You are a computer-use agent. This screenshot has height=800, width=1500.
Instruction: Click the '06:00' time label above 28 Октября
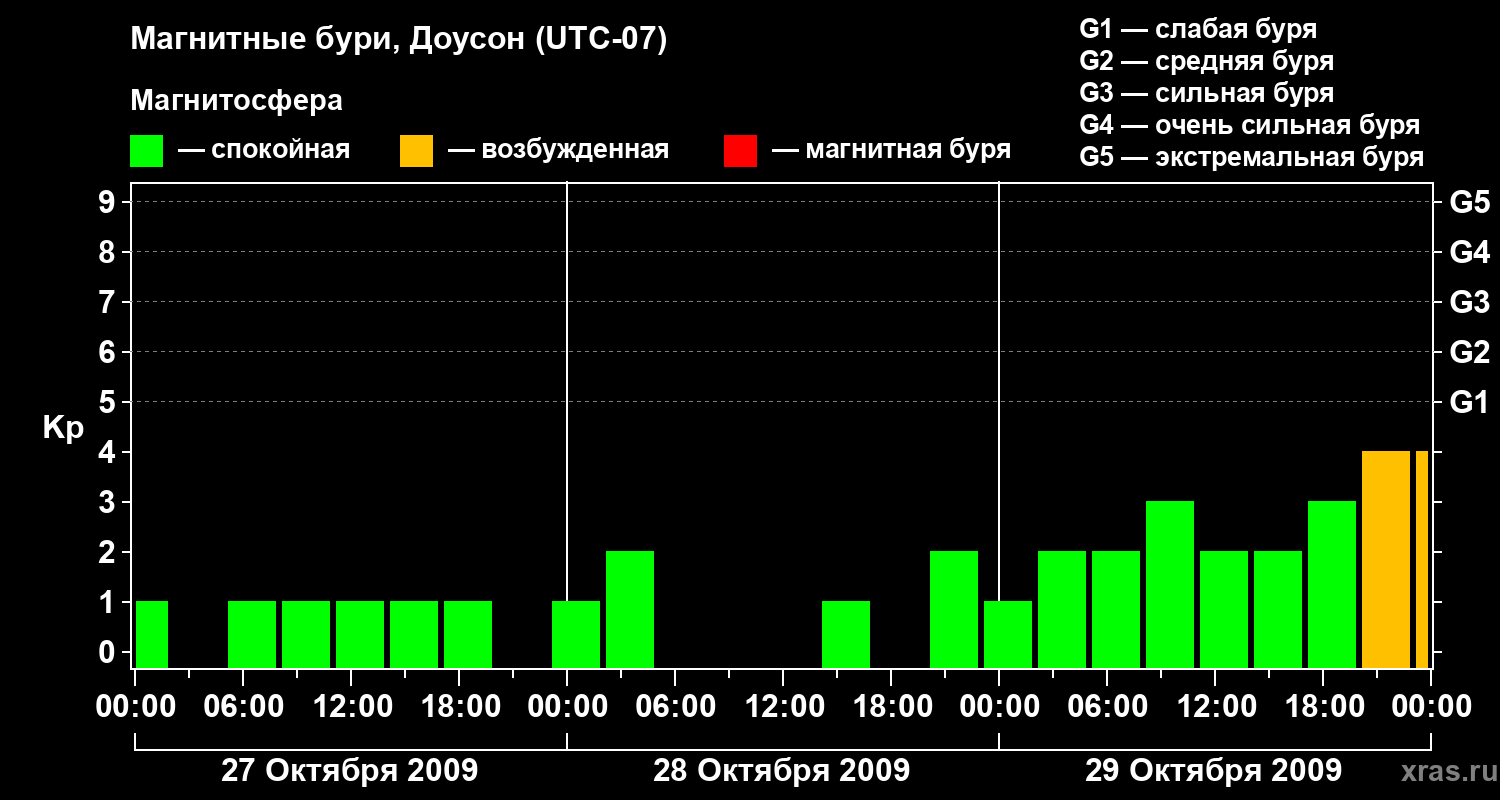(675, 707)
